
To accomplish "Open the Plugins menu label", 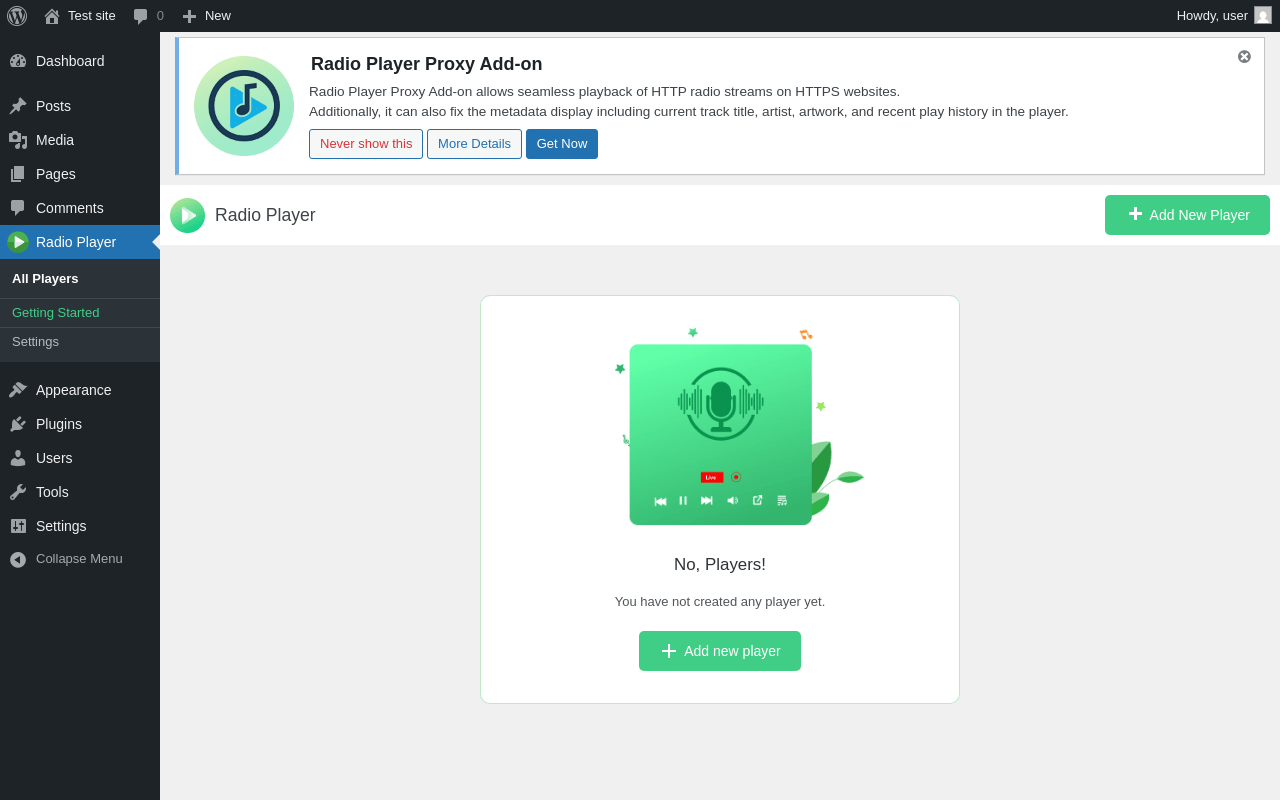I will (59, 424).
